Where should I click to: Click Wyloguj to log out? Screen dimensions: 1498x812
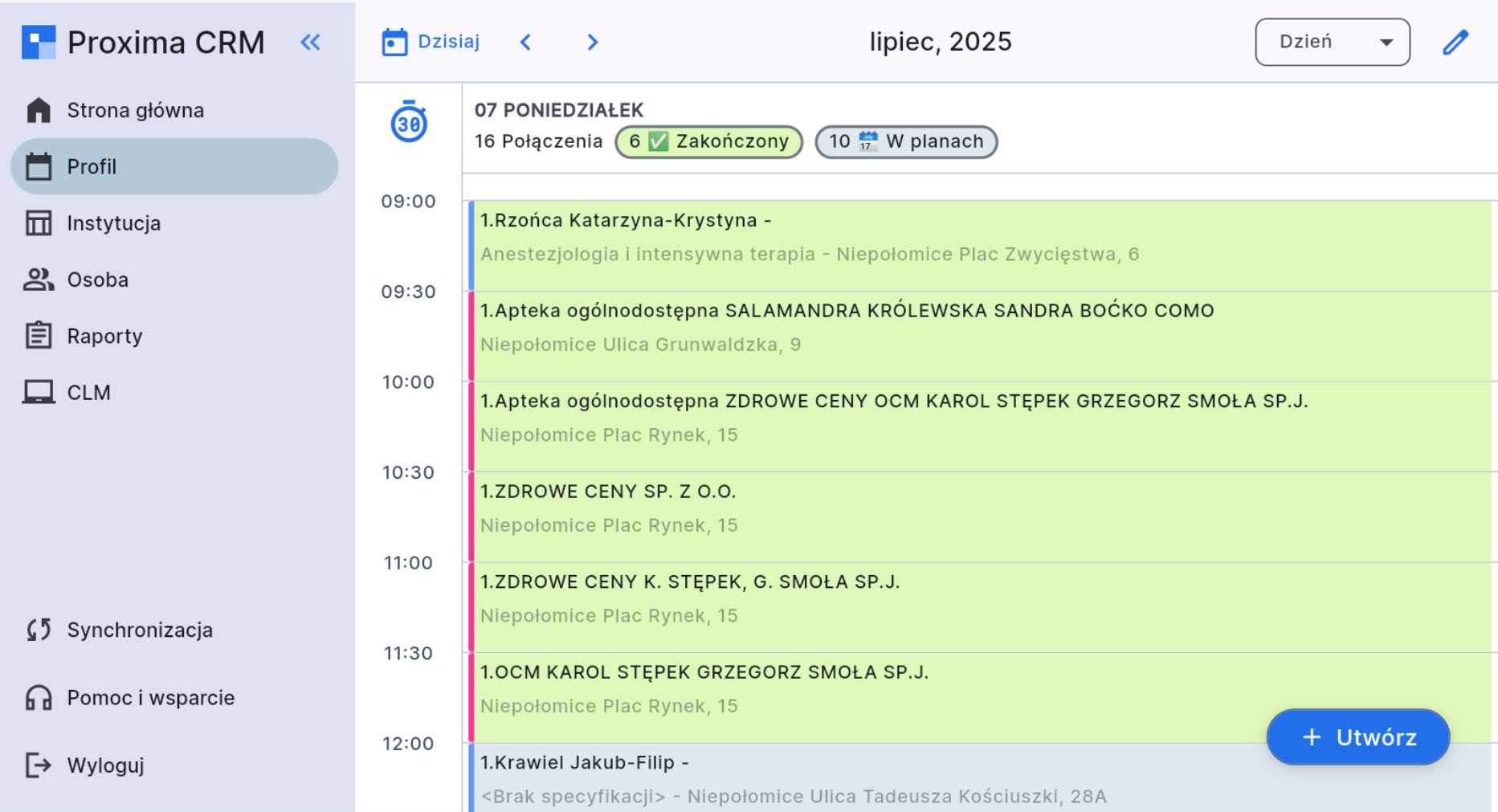(105, 765)
